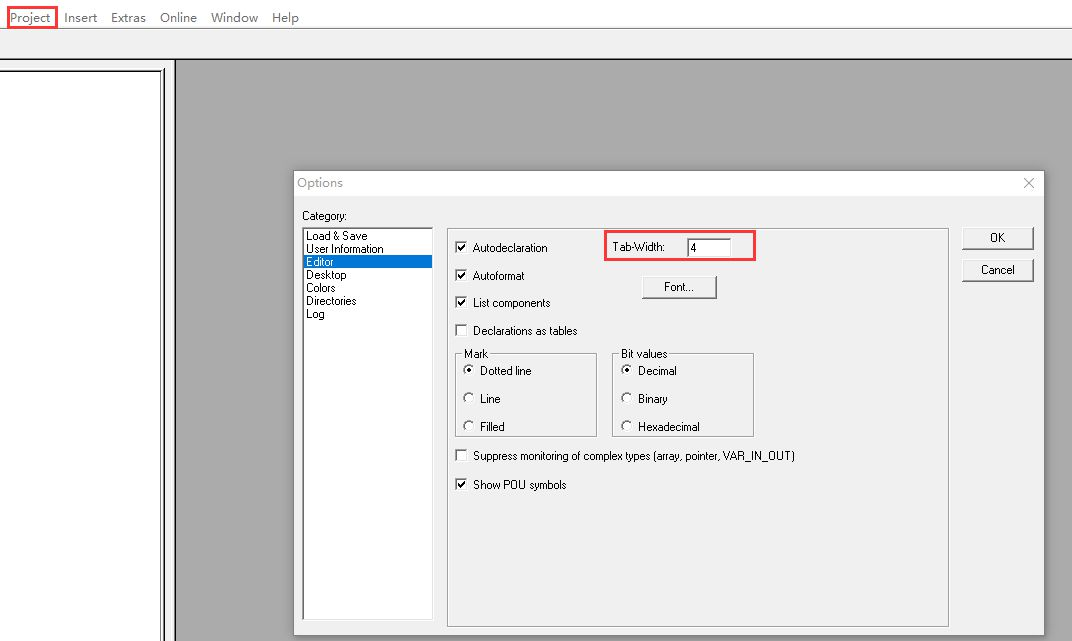Viewport: 1072px width, 641px height.
Task: Toggle the Autodeclaration checkbox
Action: [x=461, y=247]
